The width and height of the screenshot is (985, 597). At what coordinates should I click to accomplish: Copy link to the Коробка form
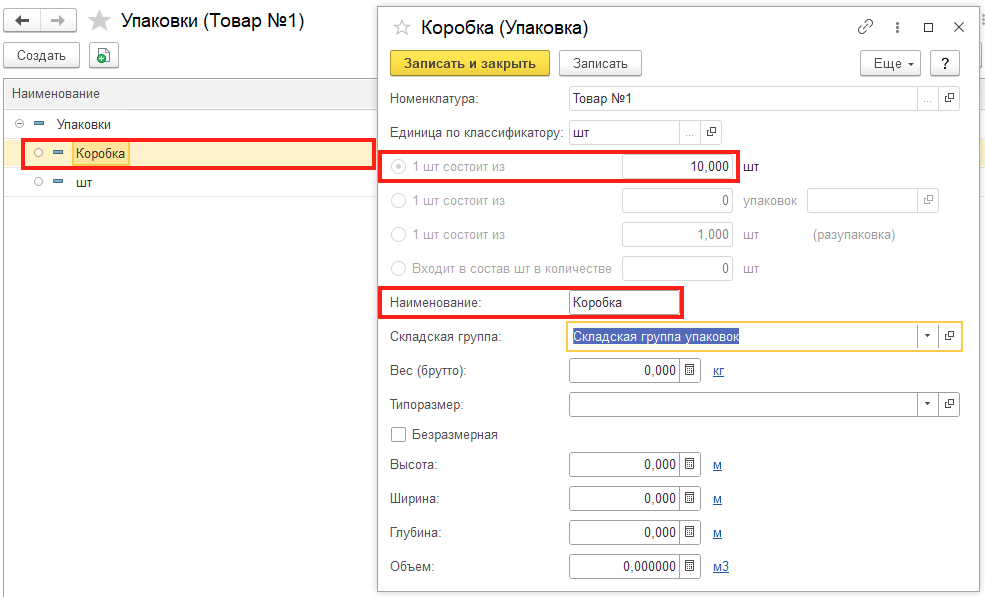coord(866,27)
